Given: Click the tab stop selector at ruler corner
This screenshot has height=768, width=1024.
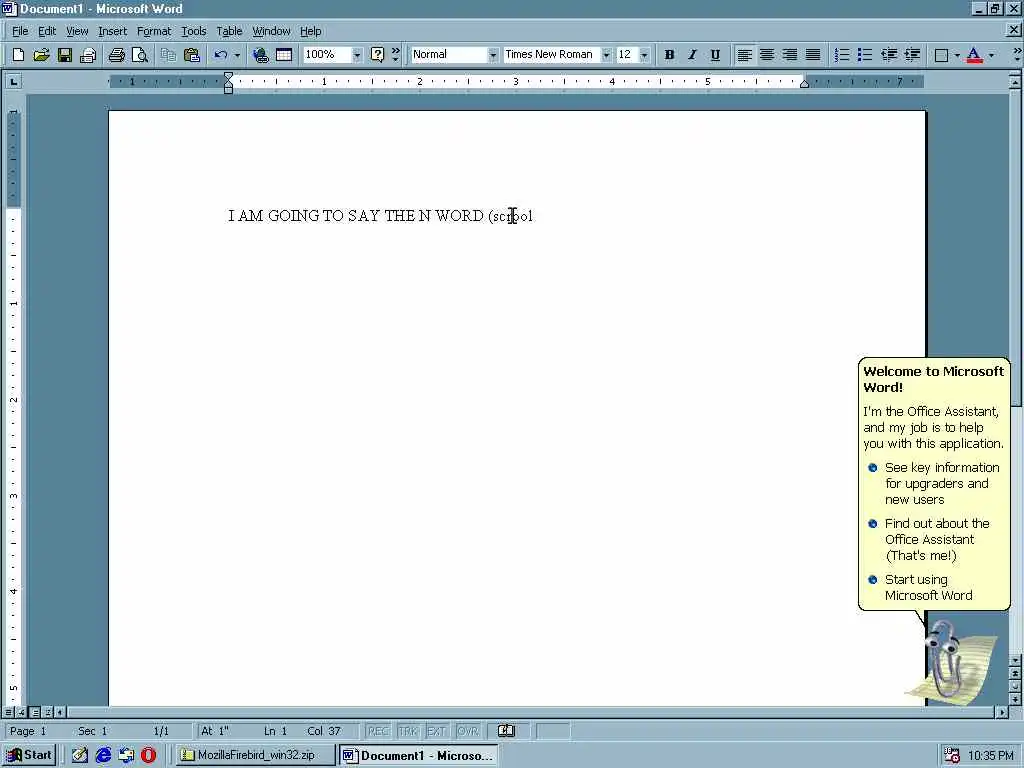Looking at the screenshot, I should point(13,82).
